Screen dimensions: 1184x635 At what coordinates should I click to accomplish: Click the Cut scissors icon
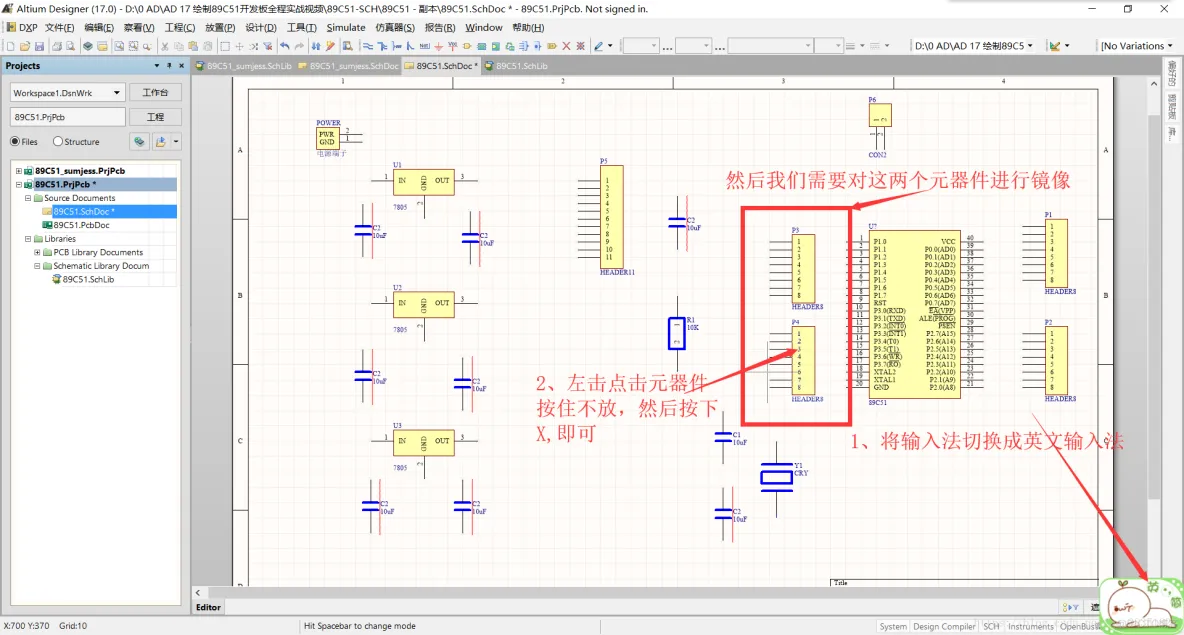pos(165,46)
